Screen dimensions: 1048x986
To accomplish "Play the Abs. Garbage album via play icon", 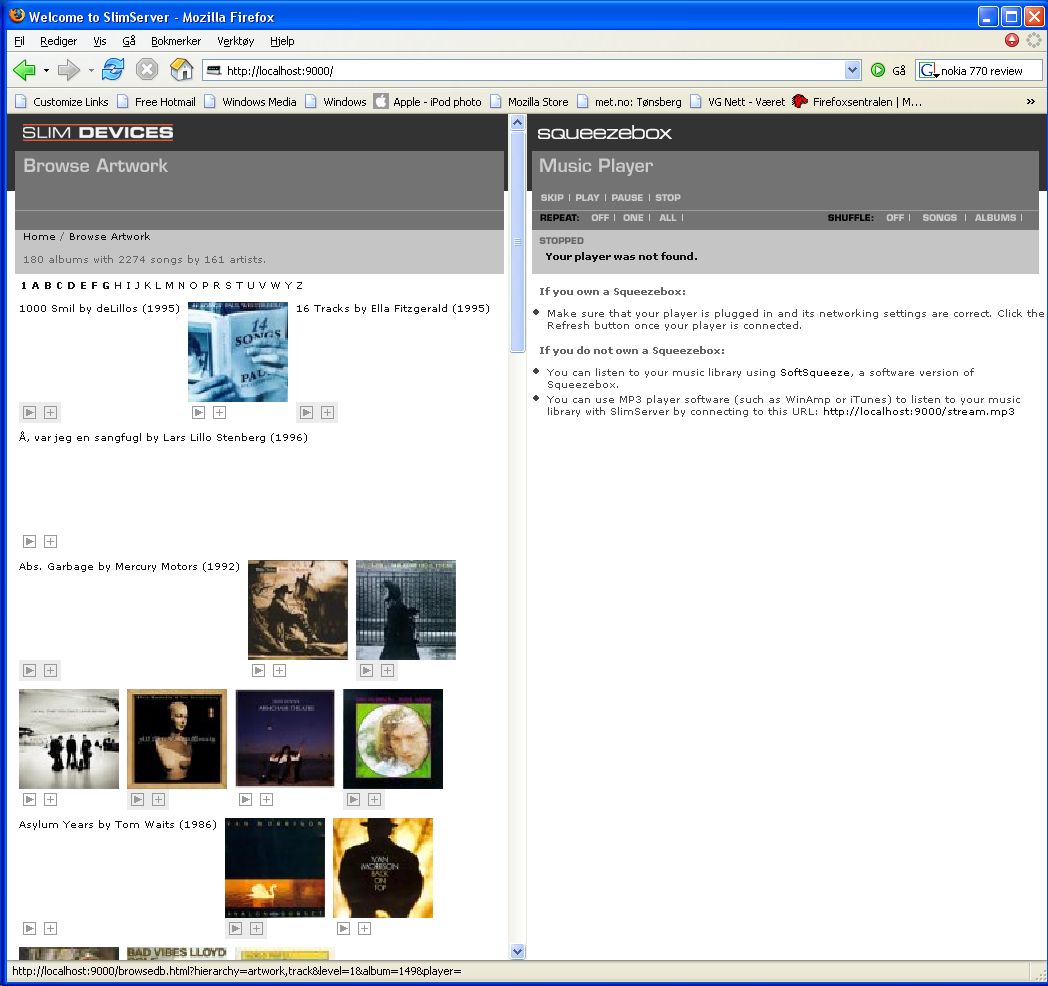I will coord(30,670).
